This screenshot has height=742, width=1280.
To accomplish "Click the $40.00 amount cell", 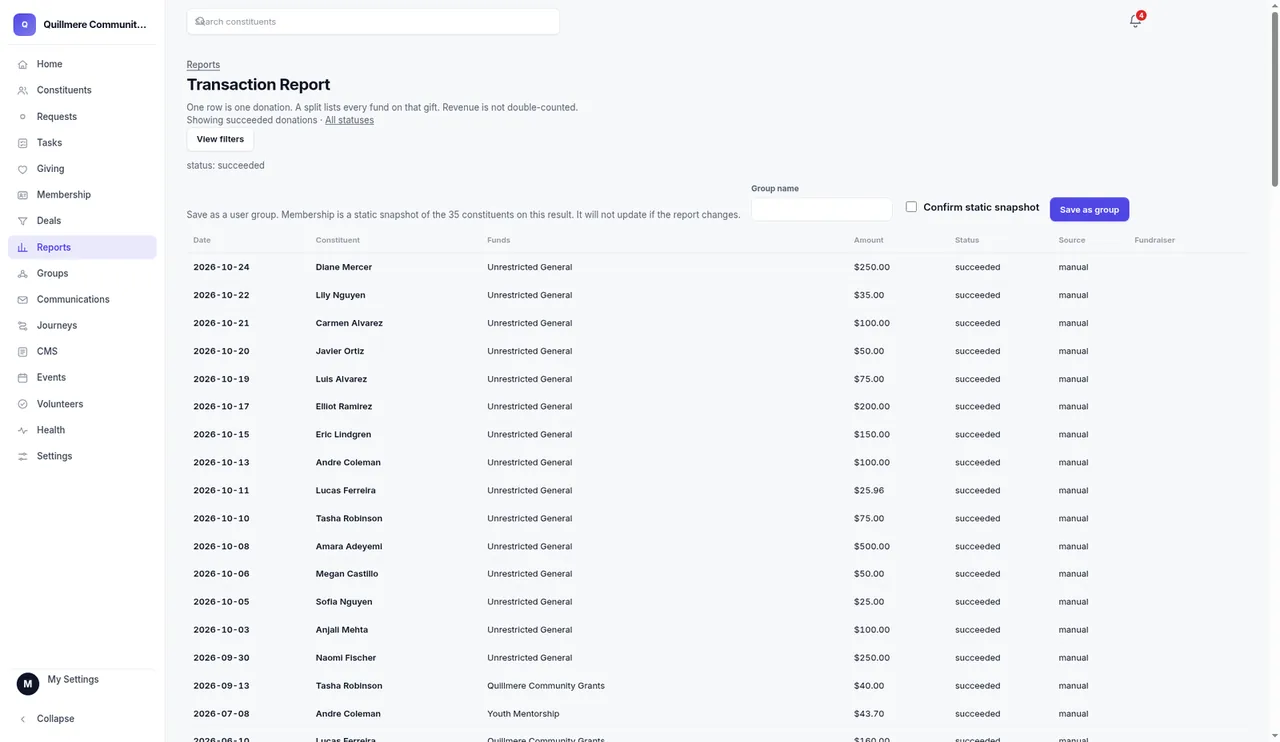I will click(x=869, y=686).
